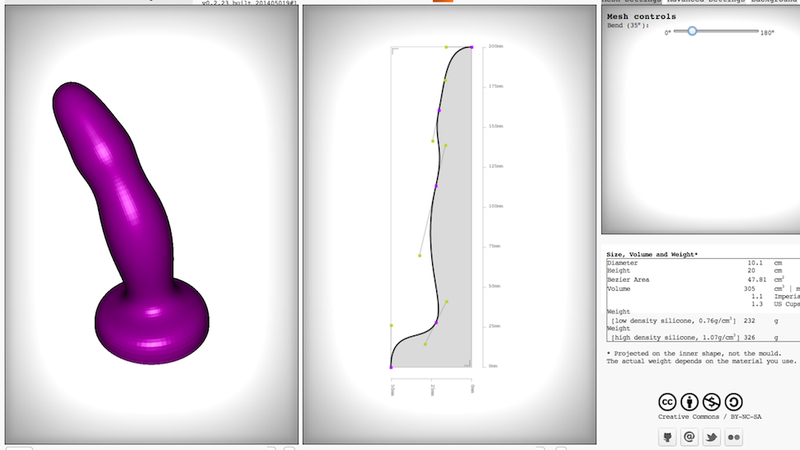Click the Volume value '305'

pyautogui.click(x=749, y=289)
